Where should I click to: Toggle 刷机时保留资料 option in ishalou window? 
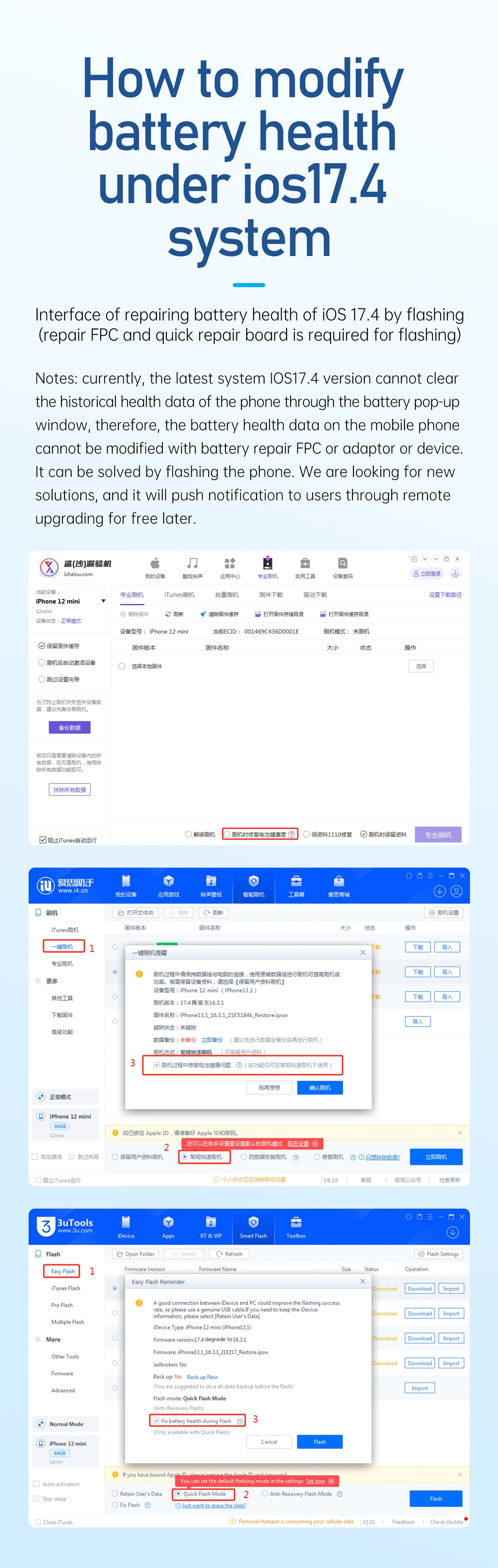tap(364, 834)
